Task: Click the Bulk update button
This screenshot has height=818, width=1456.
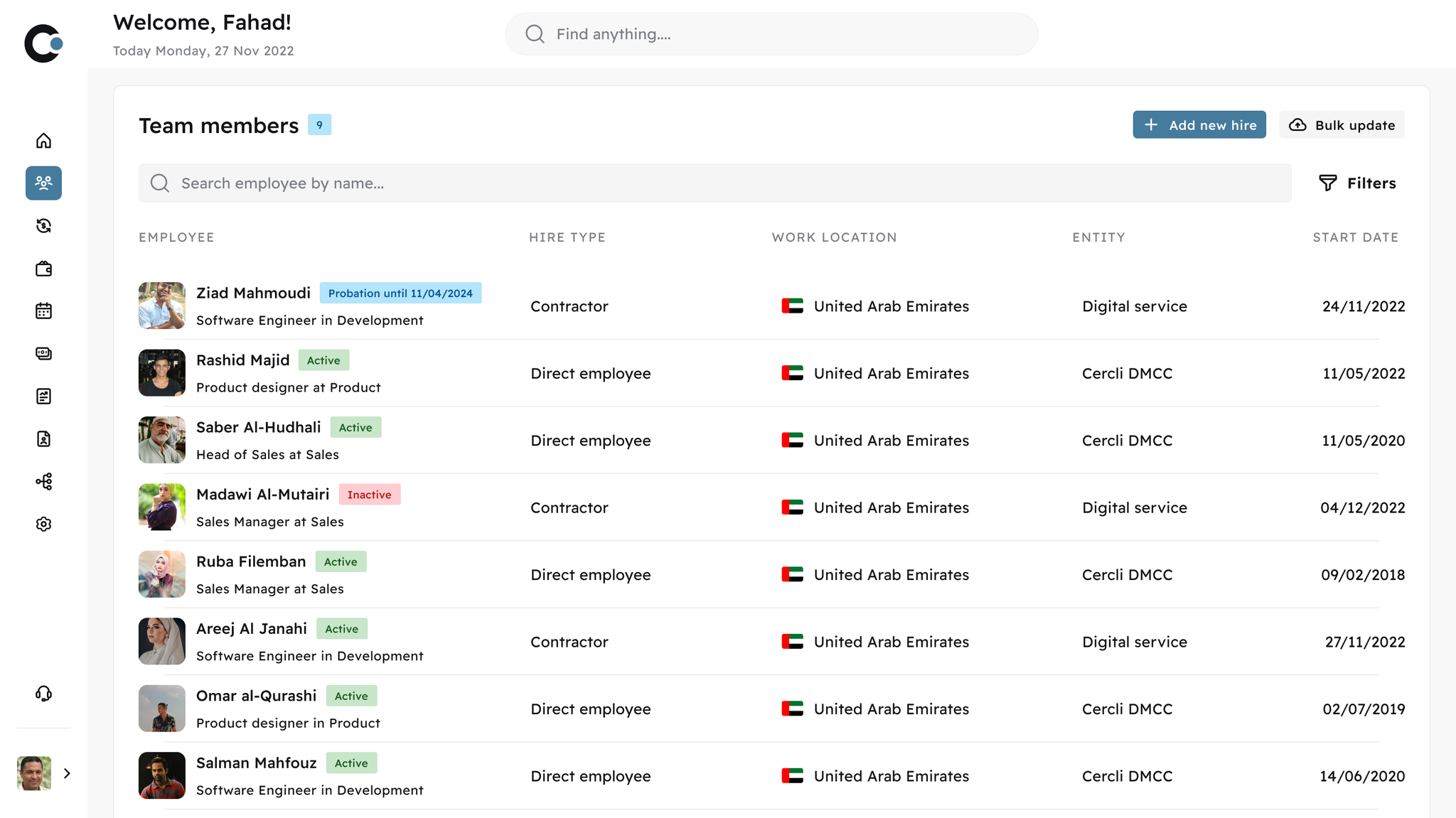Action: coord(1342,125)
